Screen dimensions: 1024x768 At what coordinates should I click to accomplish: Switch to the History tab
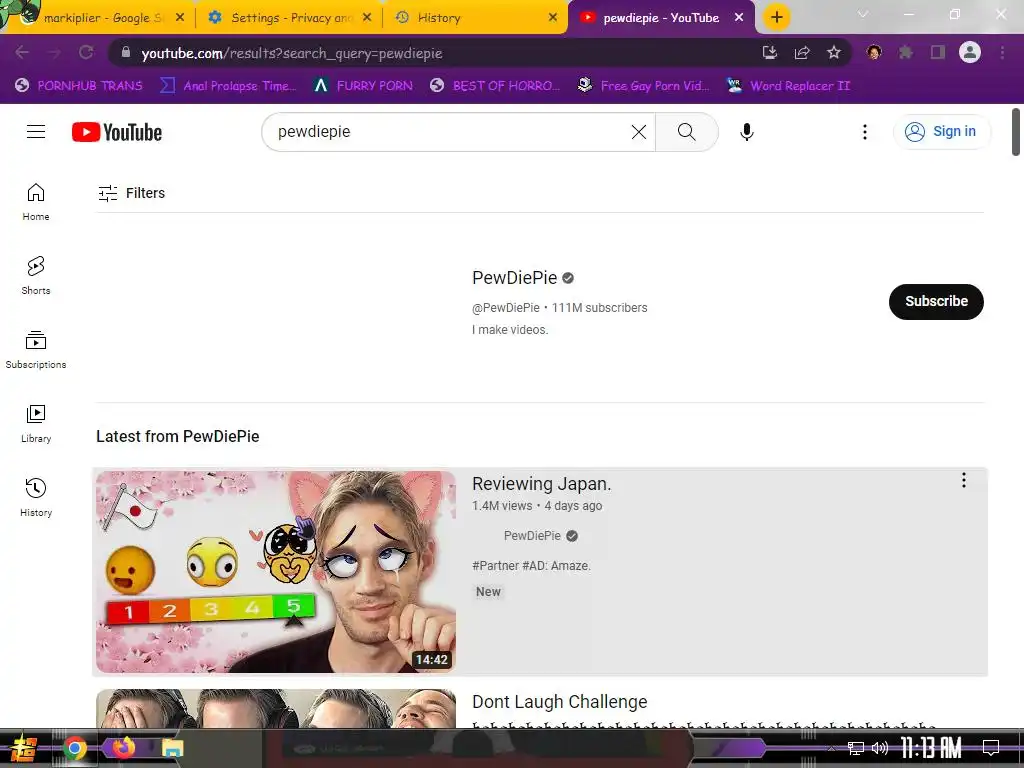click(x=477, y=18)
